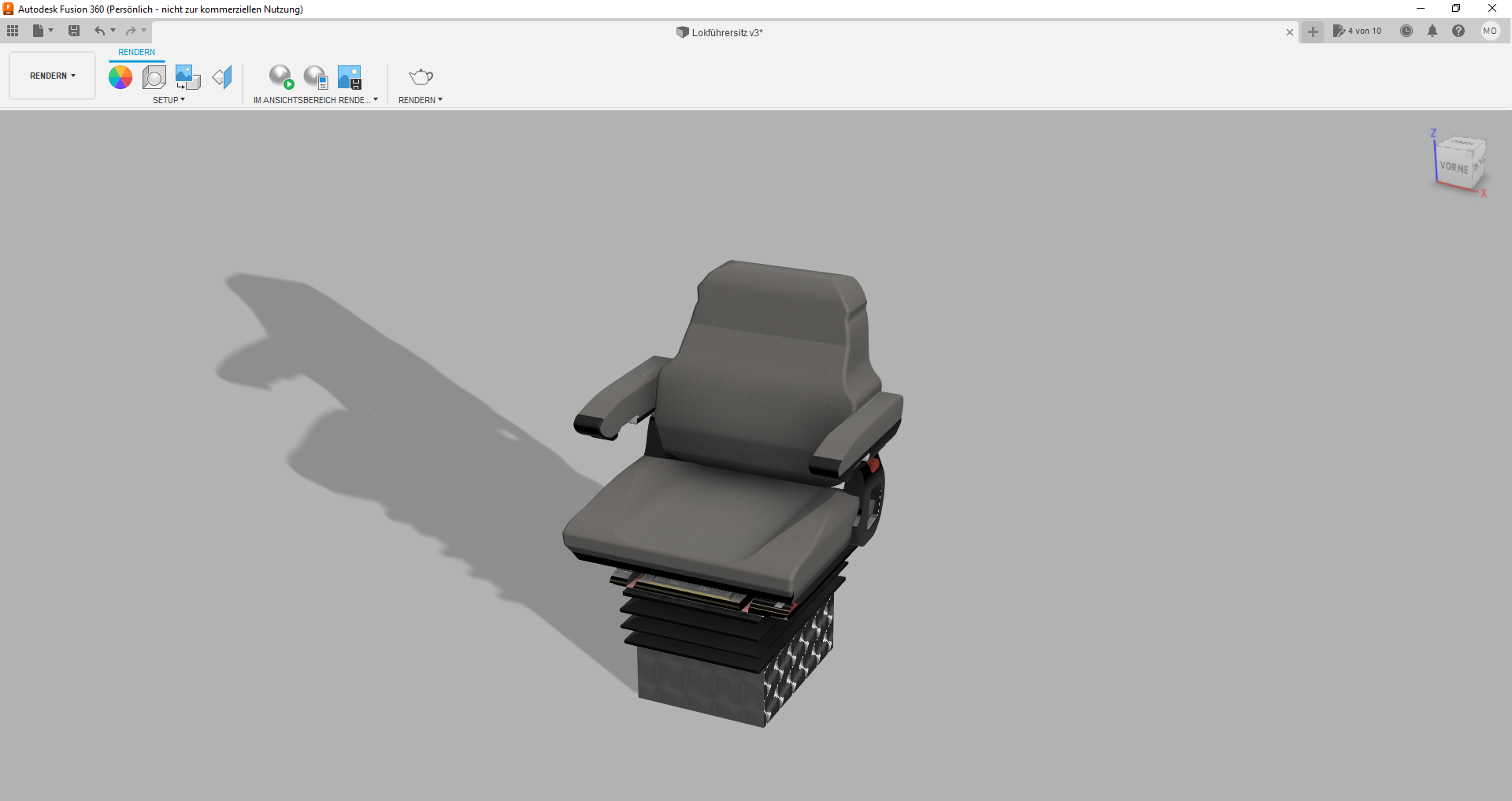Open the RENDERN workspace dropdown
Screen dimensions: 1512x801
pos(53,76)
